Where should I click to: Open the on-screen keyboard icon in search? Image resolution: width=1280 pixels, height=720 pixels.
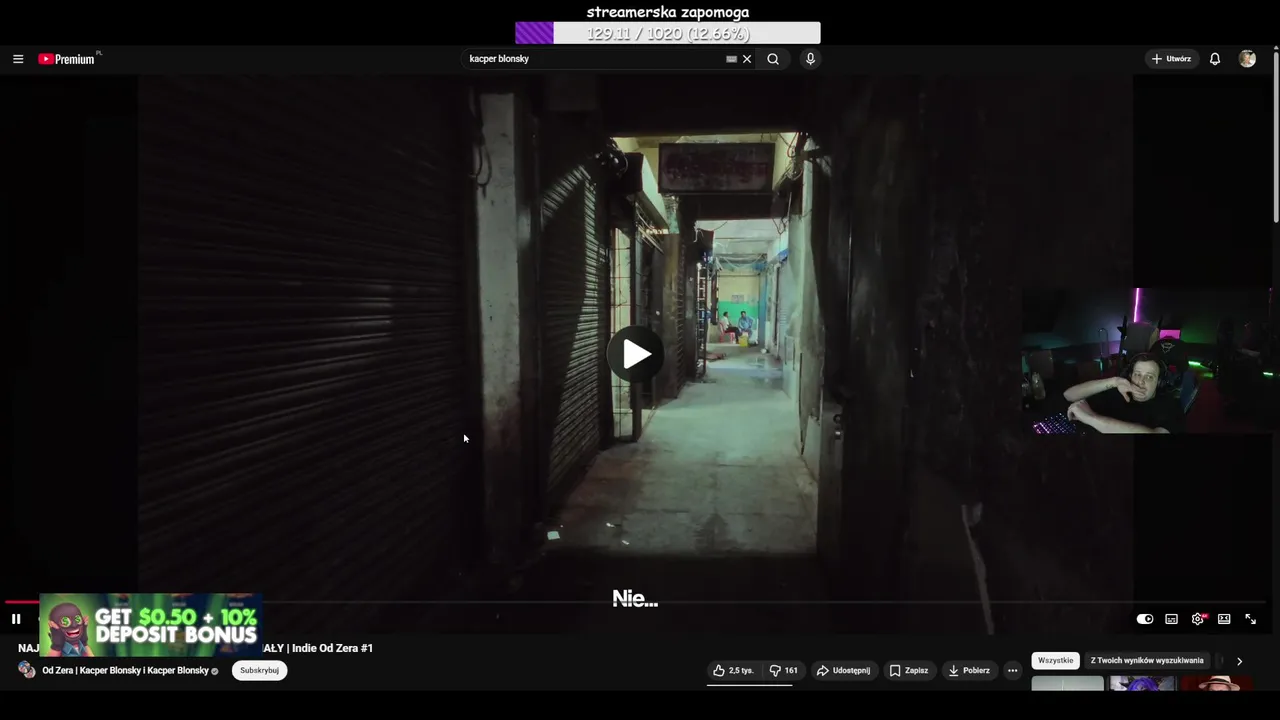tap(731, 59)
